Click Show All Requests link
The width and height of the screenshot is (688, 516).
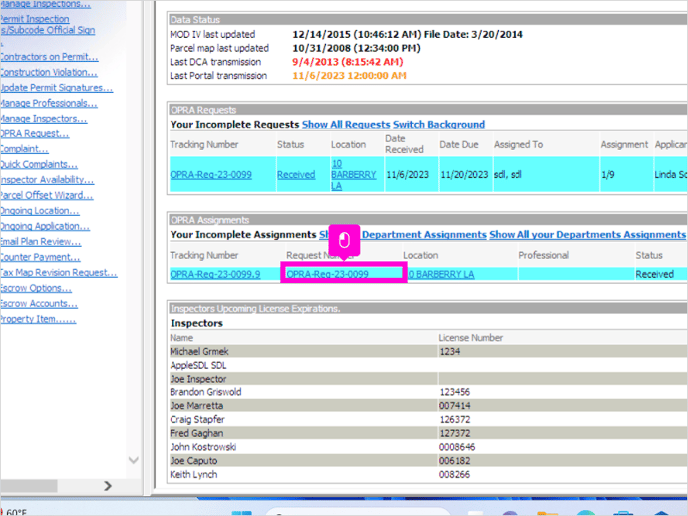pyautogui.click(x=346, y=125)
